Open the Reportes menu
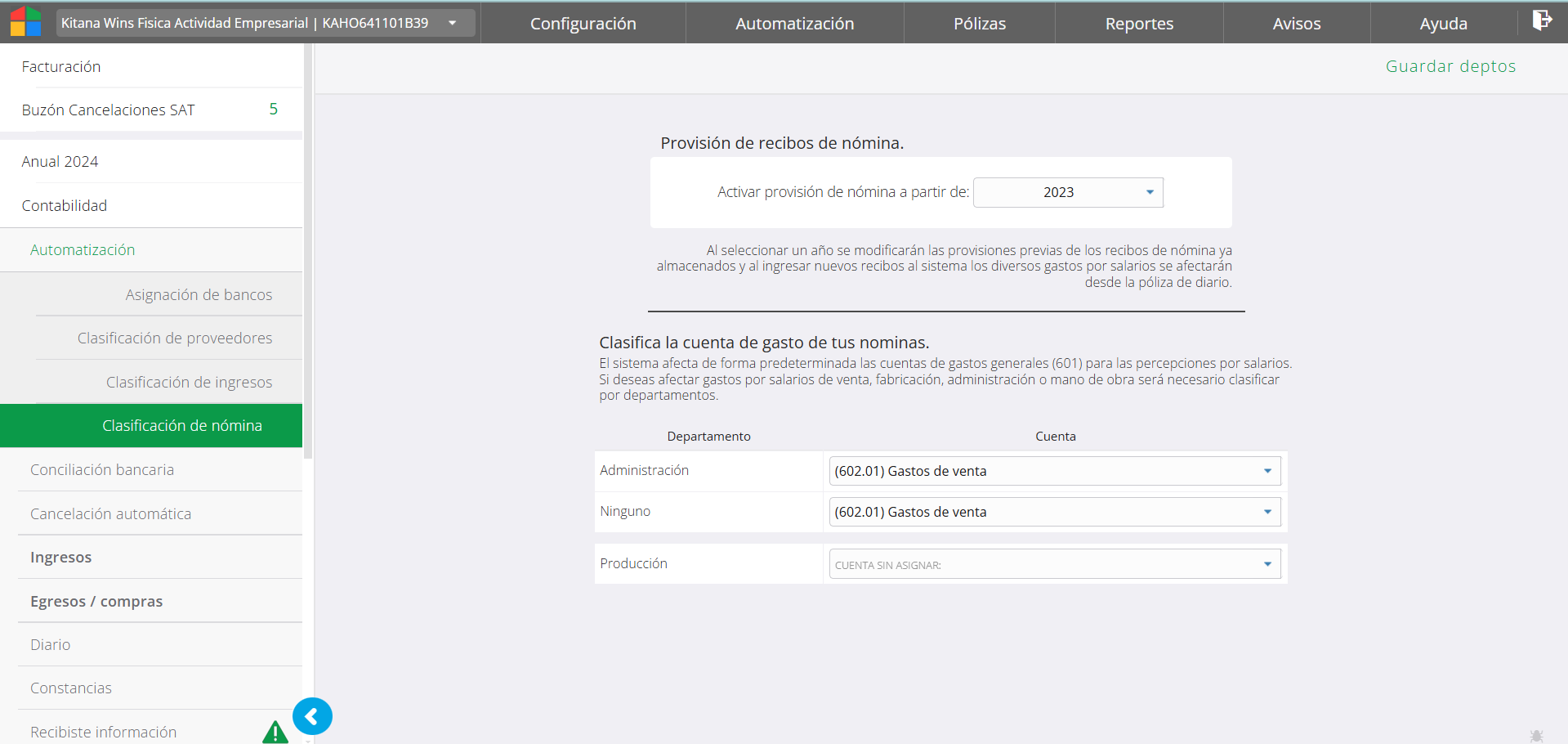Screen dimensions: 1568x744 (x=1138, y=24)
